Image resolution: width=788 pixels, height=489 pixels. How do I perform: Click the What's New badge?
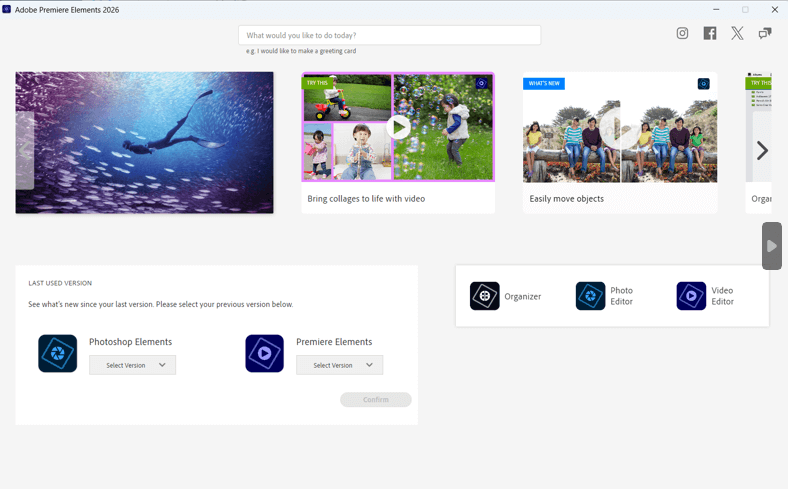tap(543, 83)
